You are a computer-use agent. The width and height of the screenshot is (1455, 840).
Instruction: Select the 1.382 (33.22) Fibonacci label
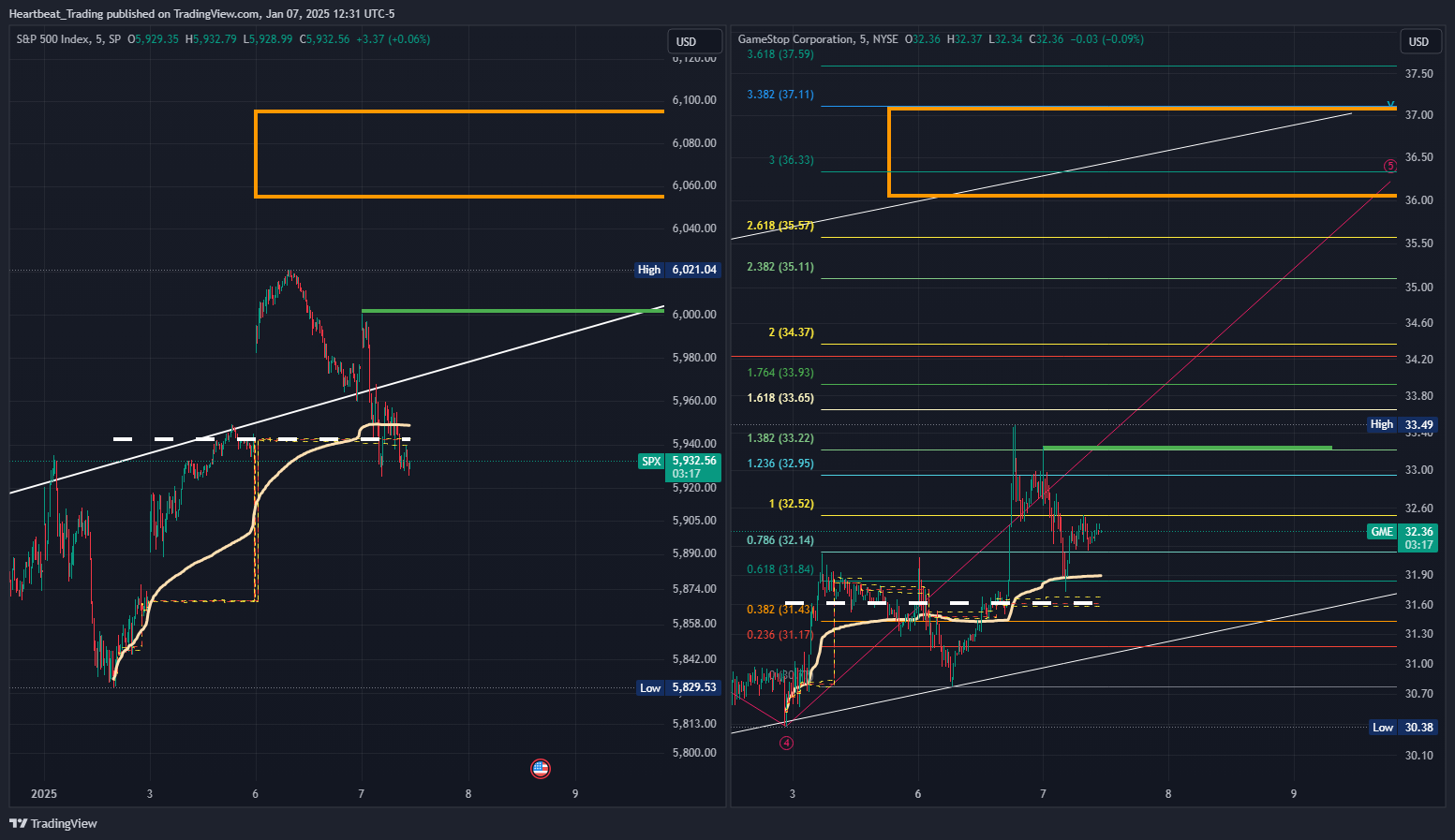(x=780, y=438)
